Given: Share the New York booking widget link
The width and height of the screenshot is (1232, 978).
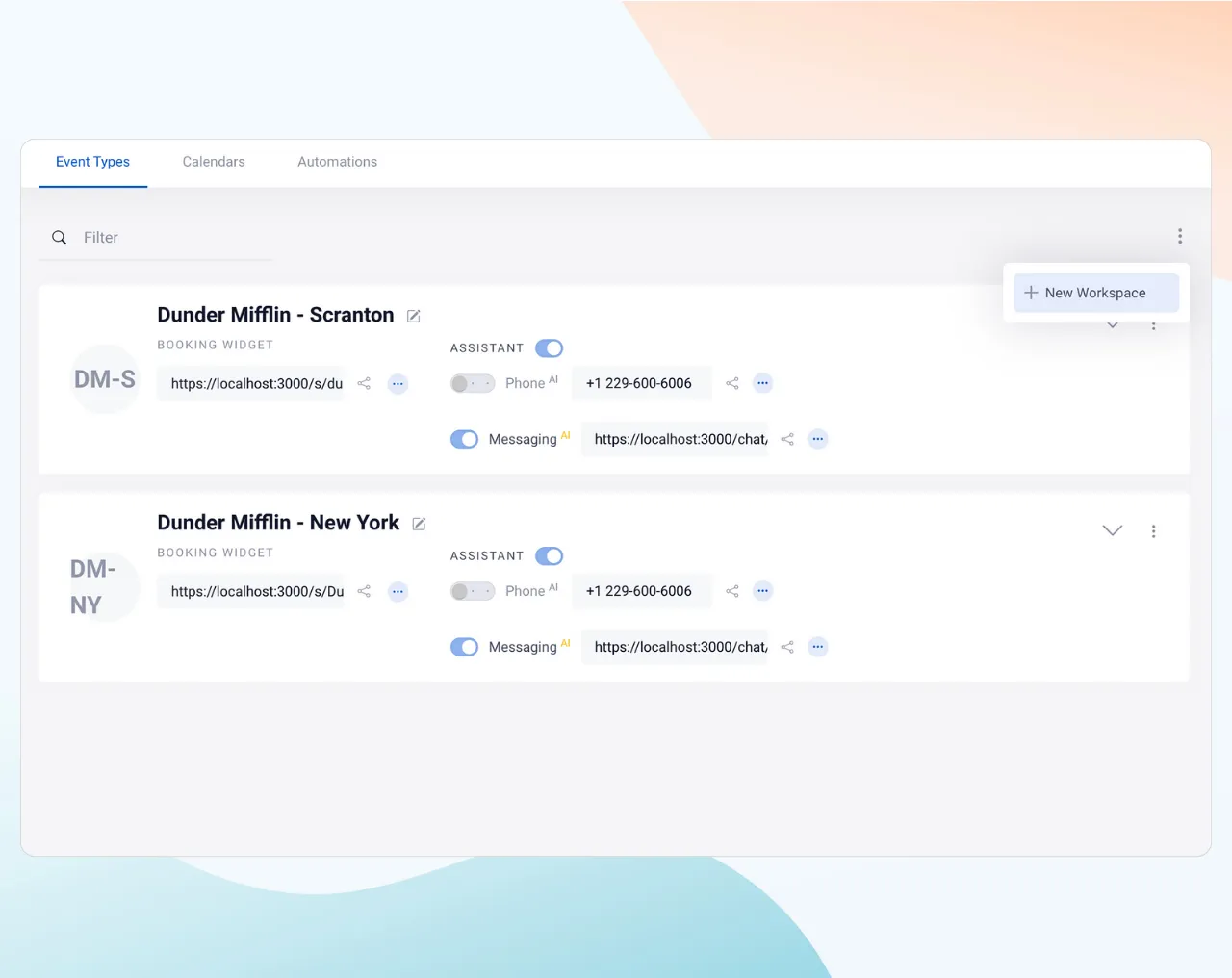Looking at the screenshot, I should 364,591.
